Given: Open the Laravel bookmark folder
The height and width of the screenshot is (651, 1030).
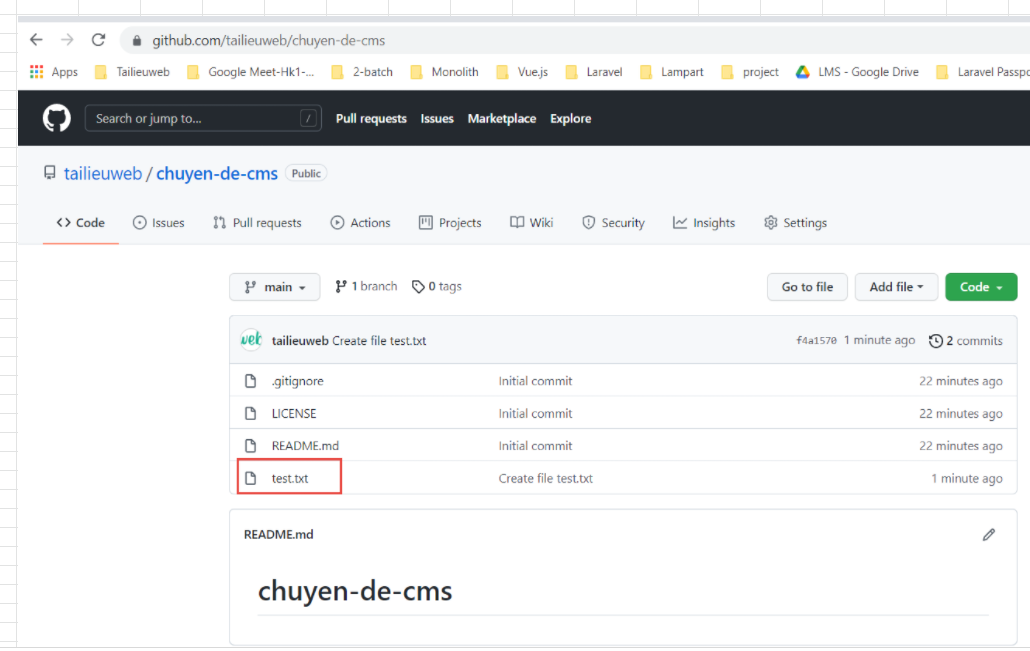Looking at the screenshot, I should click(594, 72).
